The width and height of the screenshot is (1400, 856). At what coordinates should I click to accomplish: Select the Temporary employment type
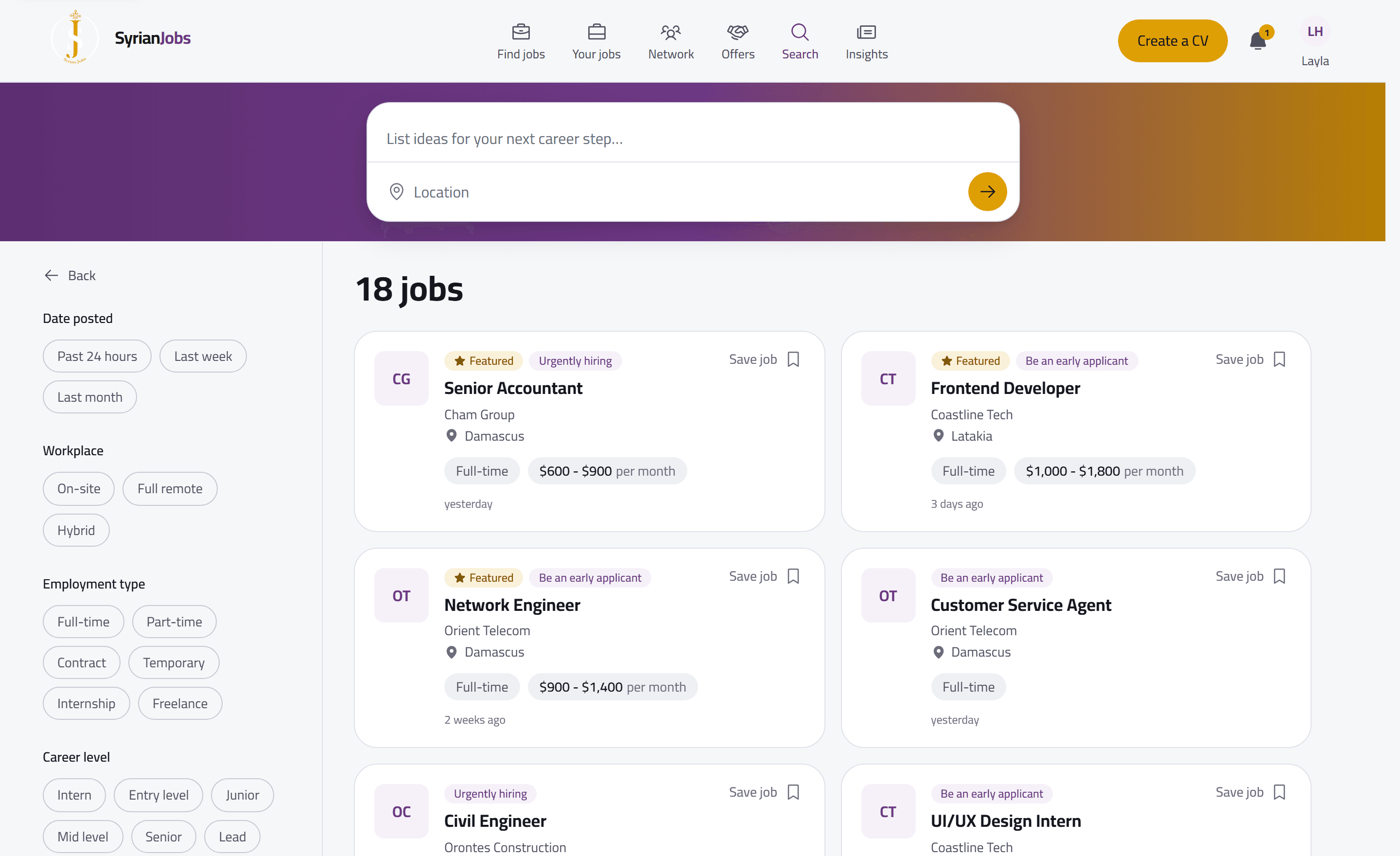[x=174, y=662]
